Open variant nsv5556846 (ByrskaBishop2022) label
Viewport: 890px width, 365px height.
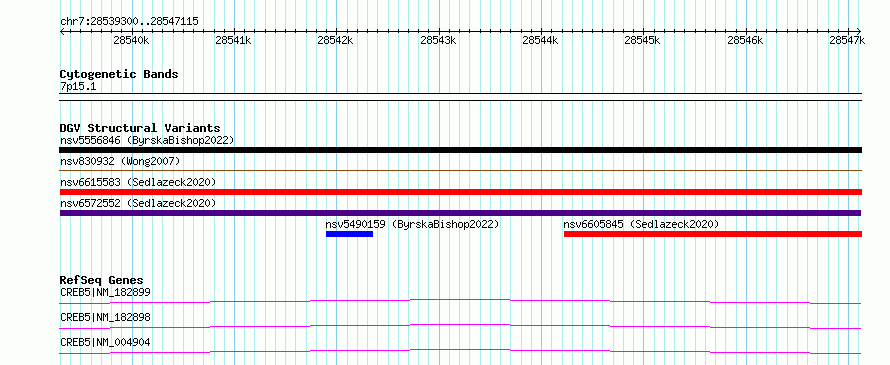coord(147,140)
